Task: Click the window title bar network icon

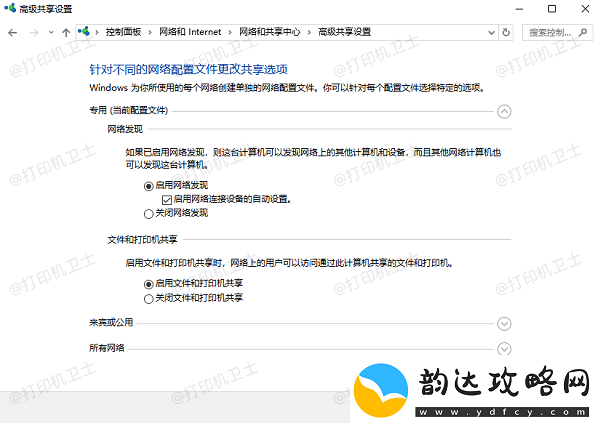Action: 10,8
